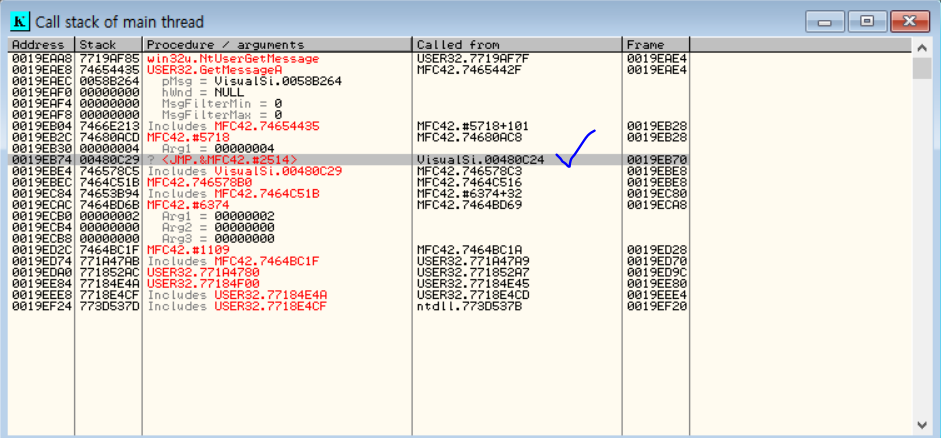
Task: Select the MsgFilterMax = 0 row
Action: (460, 115)
